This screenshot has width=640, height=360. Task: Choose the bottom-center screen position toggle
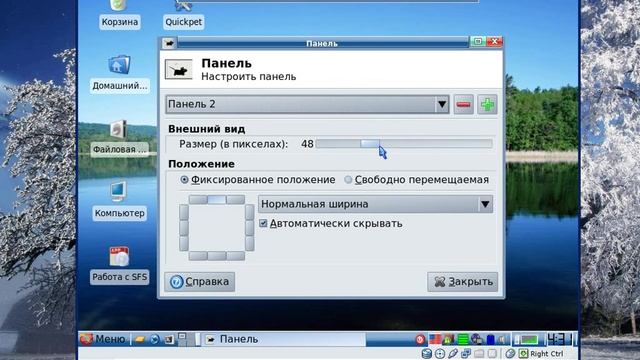(217, 256)
